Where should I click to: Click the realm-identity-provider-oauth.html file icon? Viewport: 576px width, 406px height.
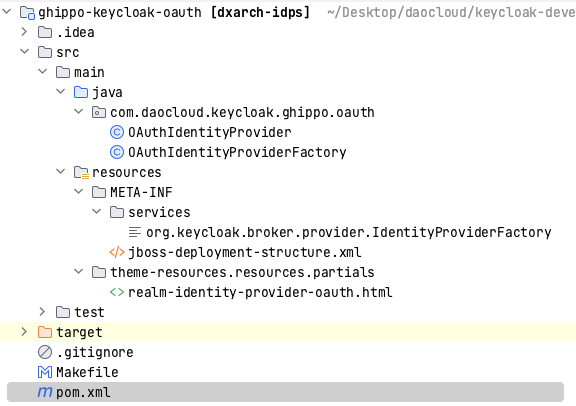(x=117, y=292)
